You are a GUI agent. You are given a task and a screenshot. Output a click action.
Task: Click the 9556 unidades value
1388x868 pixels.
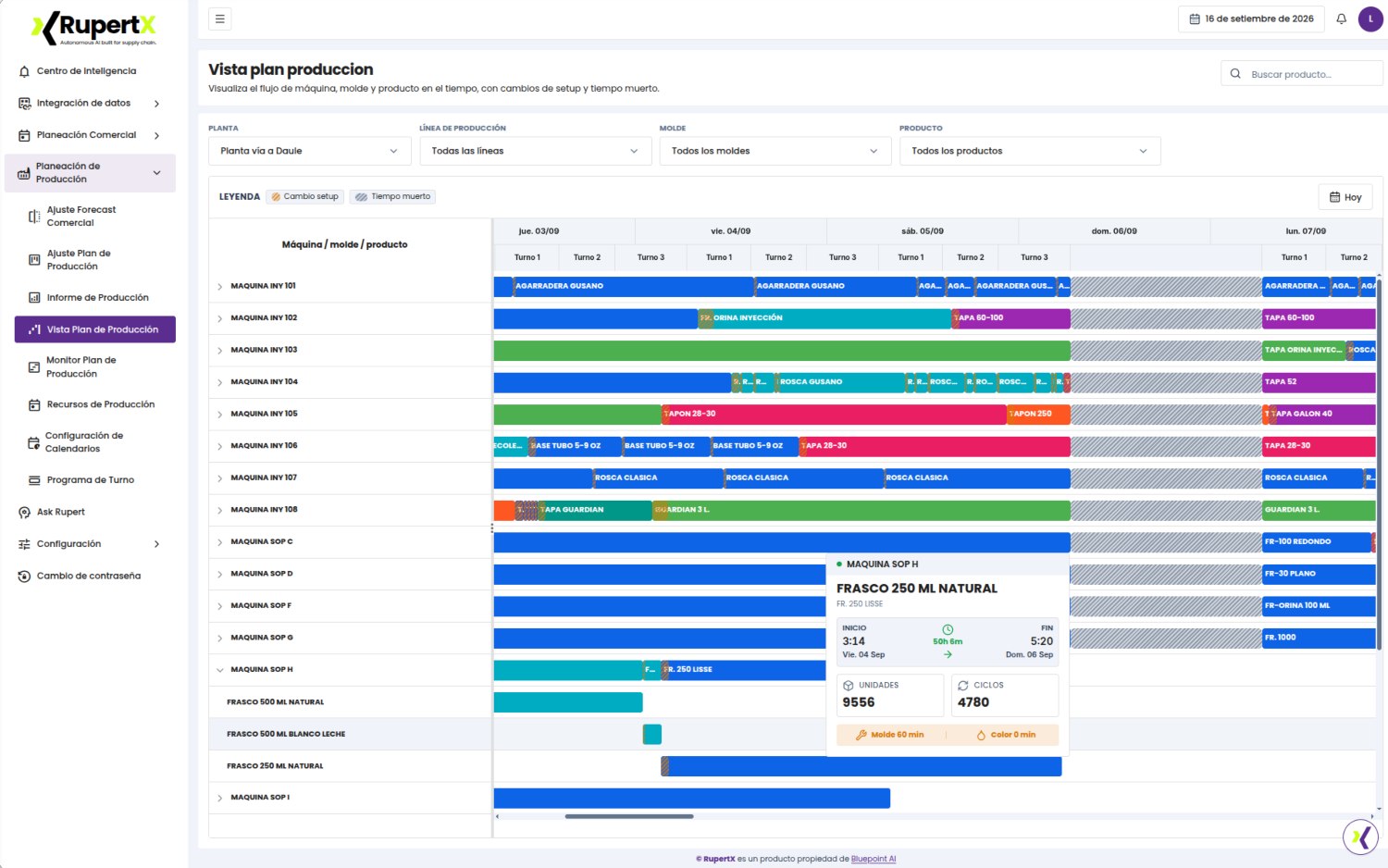pyautogui.click(x=859, y=702)
